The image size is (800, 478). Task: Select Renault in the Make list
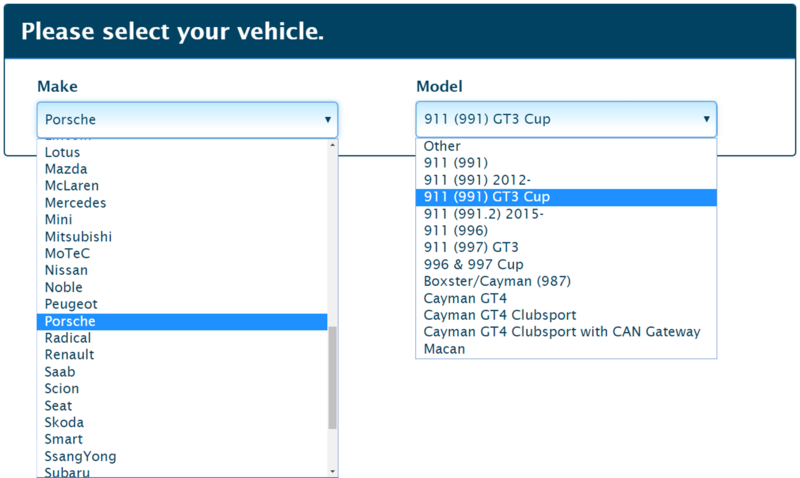click(182, 355)
